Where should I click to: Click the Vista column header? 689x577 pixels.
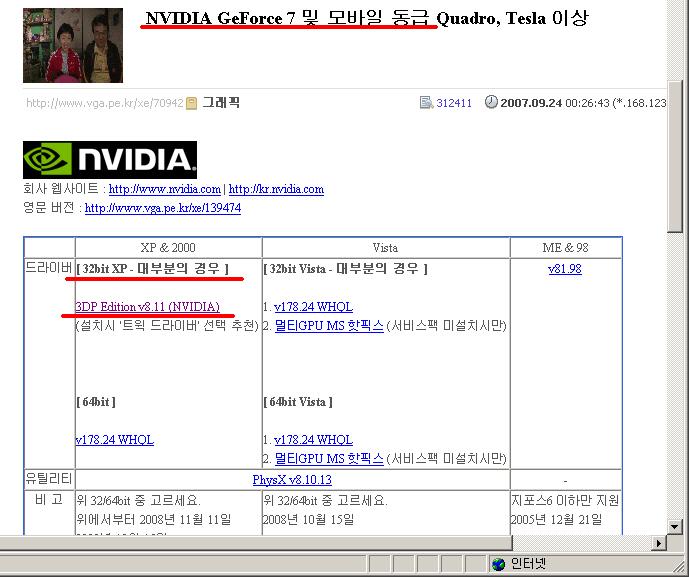point(385,248)
